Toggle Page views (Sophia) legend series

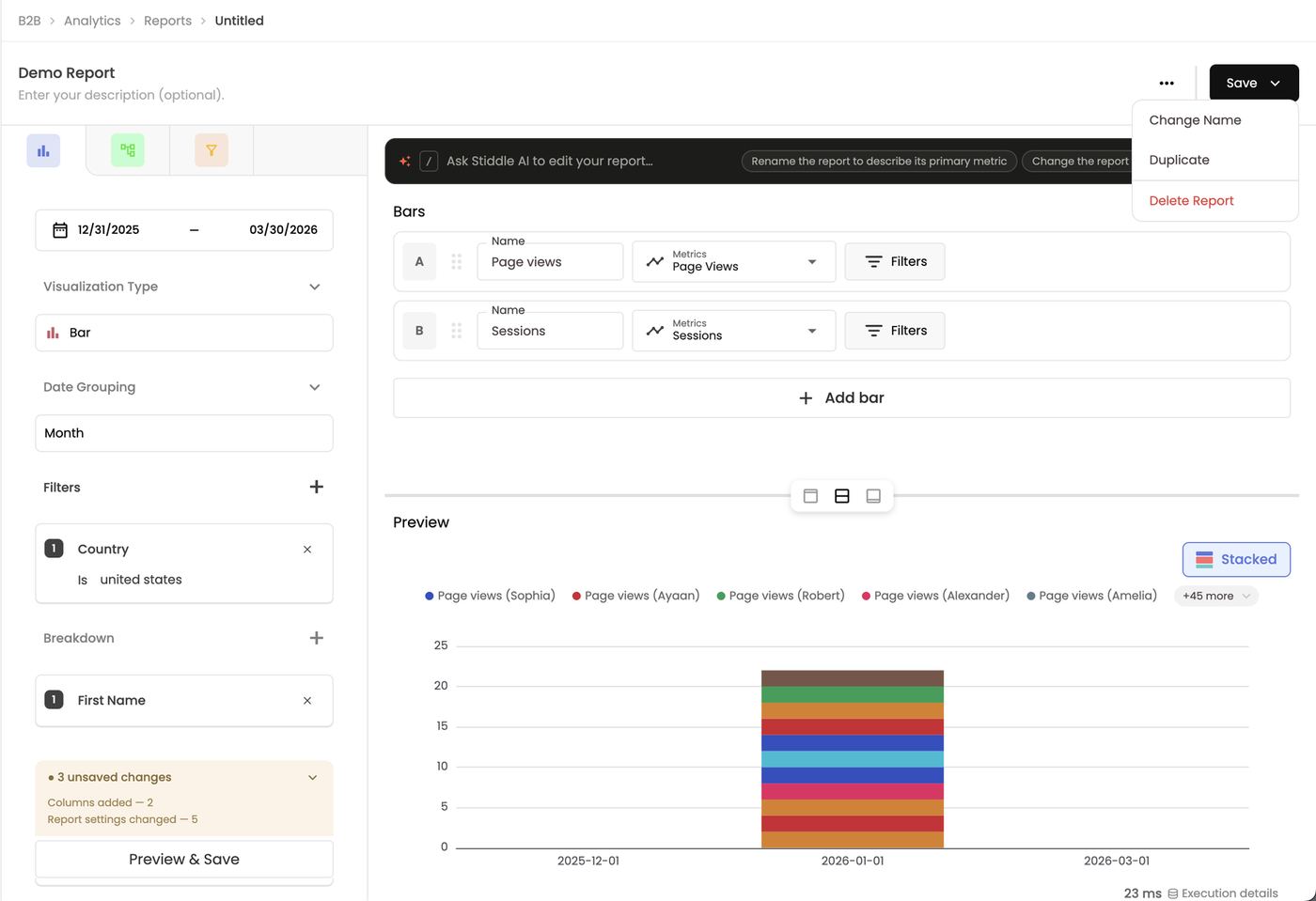490,596
